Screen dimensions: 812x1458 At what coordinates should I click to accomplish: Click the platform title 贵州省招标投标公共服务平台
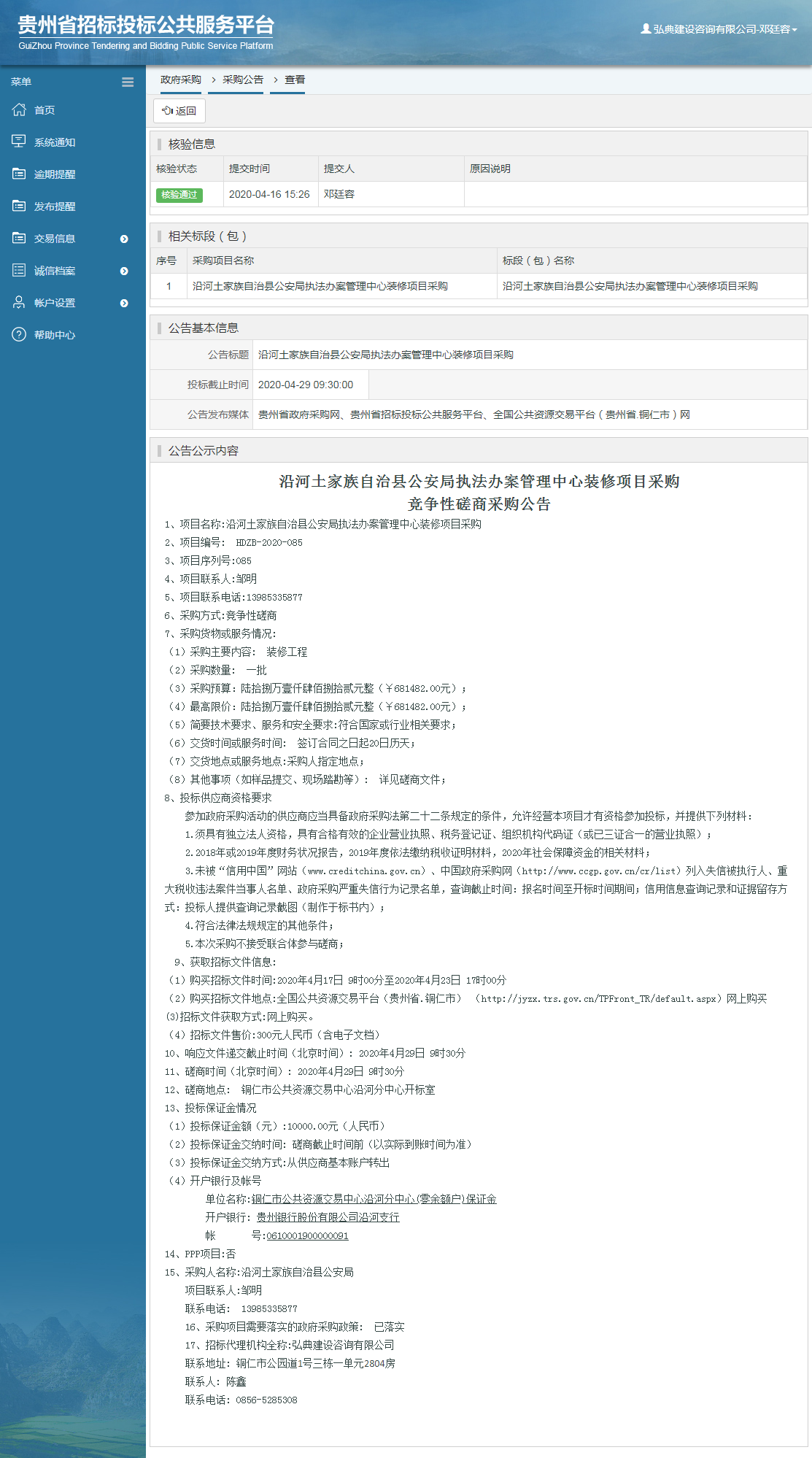click(x=146, y=26)
